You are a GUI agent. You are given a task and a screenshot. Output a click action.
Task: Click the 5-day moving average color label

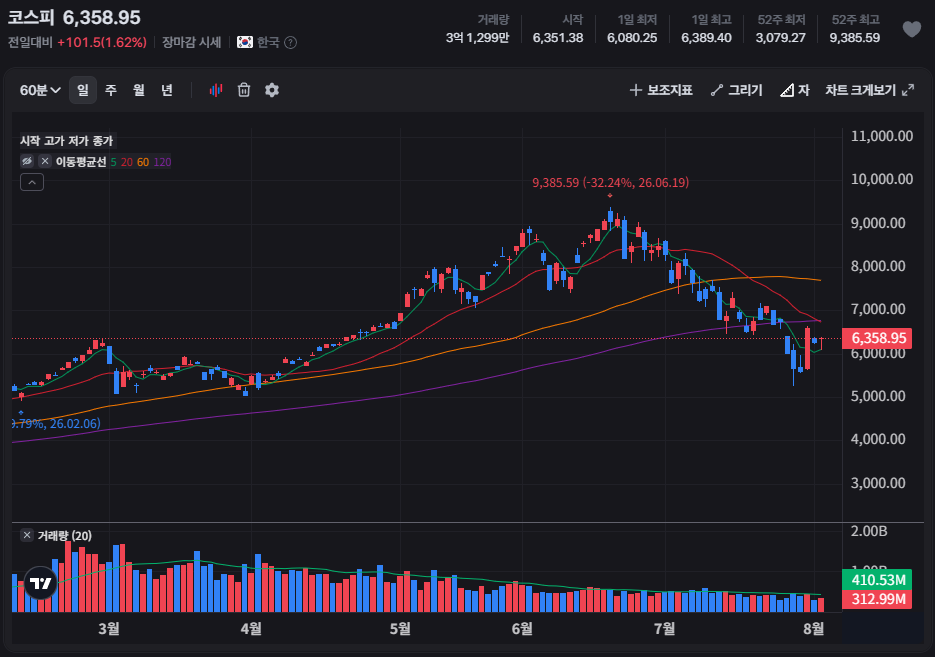(x=113, y=162)
